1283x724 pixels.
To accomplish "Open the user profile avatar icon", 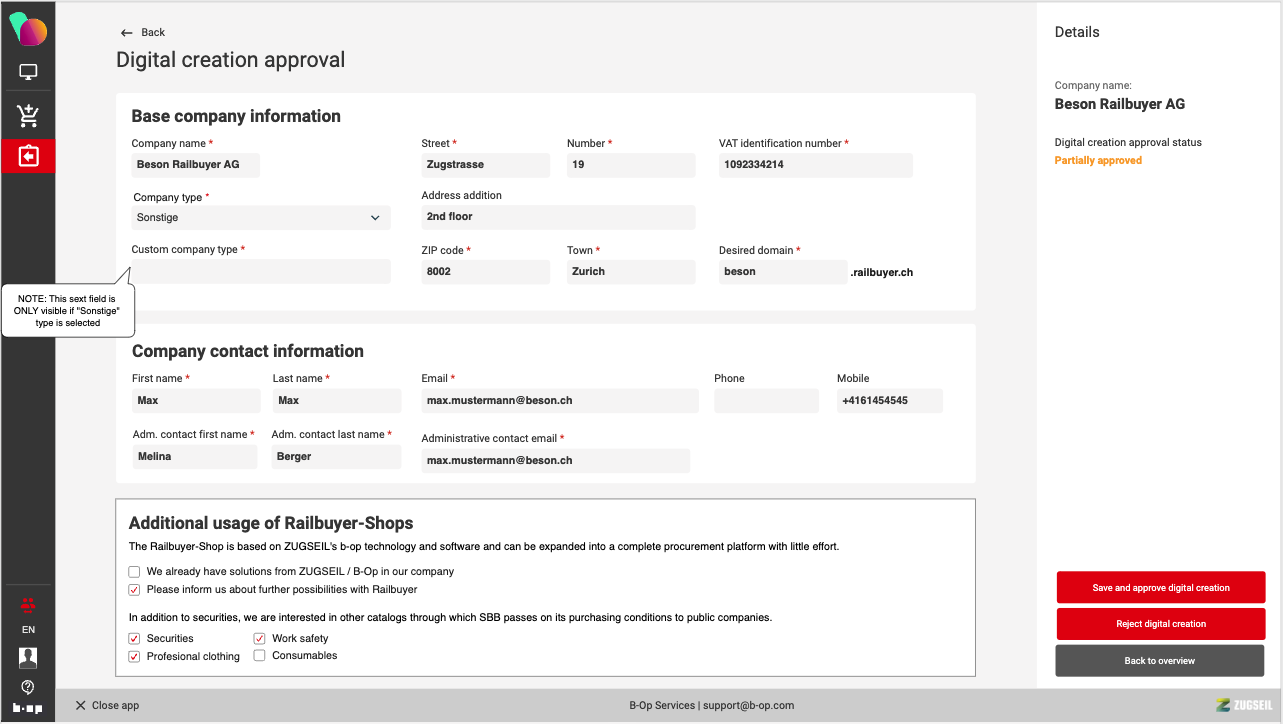I will pos(28,657).
